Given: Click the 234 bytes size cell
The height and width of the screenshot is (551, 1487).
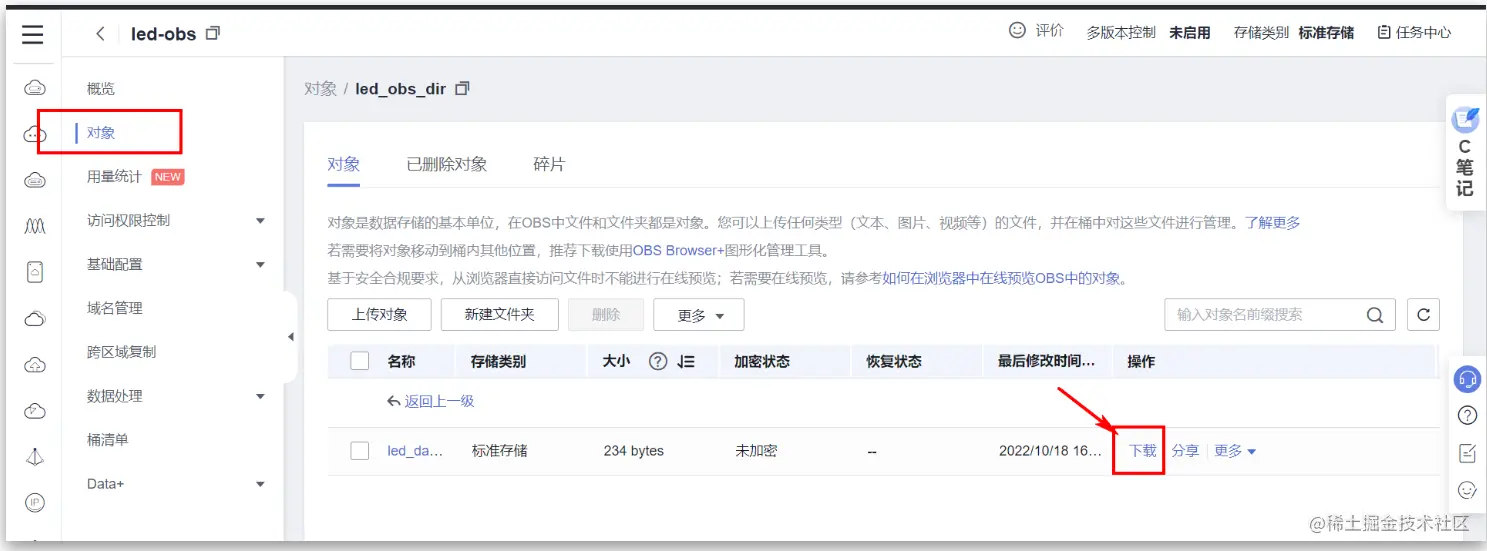Looking at the screenshot, I should tap(633, 451).
